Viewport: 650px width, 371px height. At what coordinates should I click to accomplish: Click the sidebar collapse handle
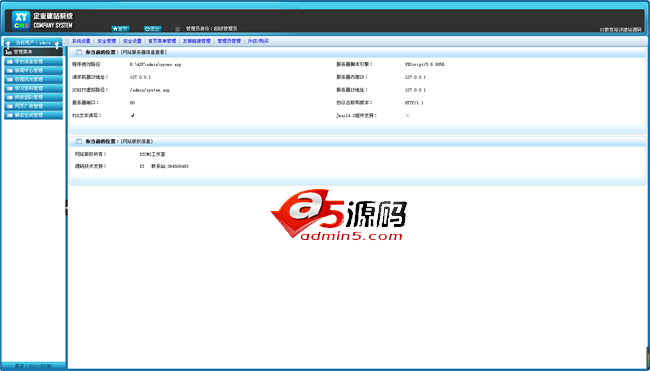(x=66, y=207)
